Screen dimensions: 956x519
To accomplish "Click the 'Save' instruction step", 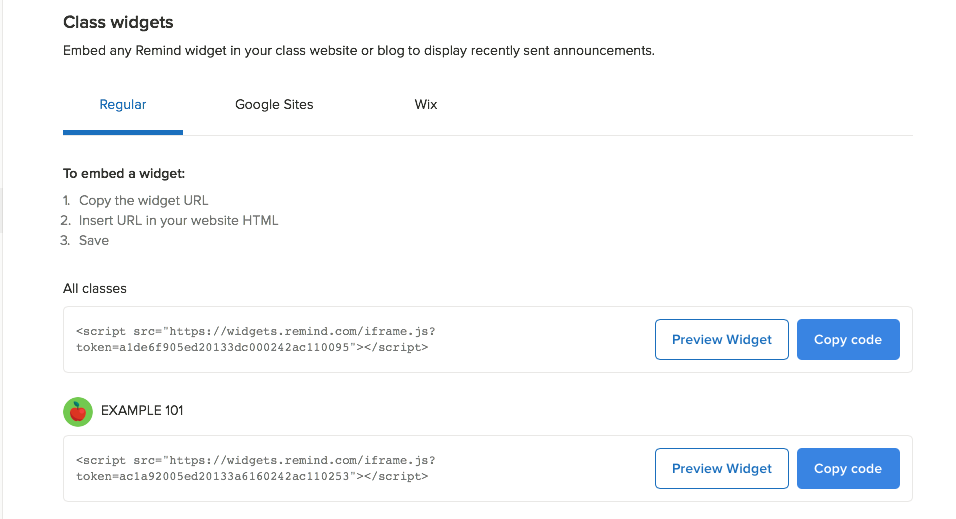I will tap(94, 240).
